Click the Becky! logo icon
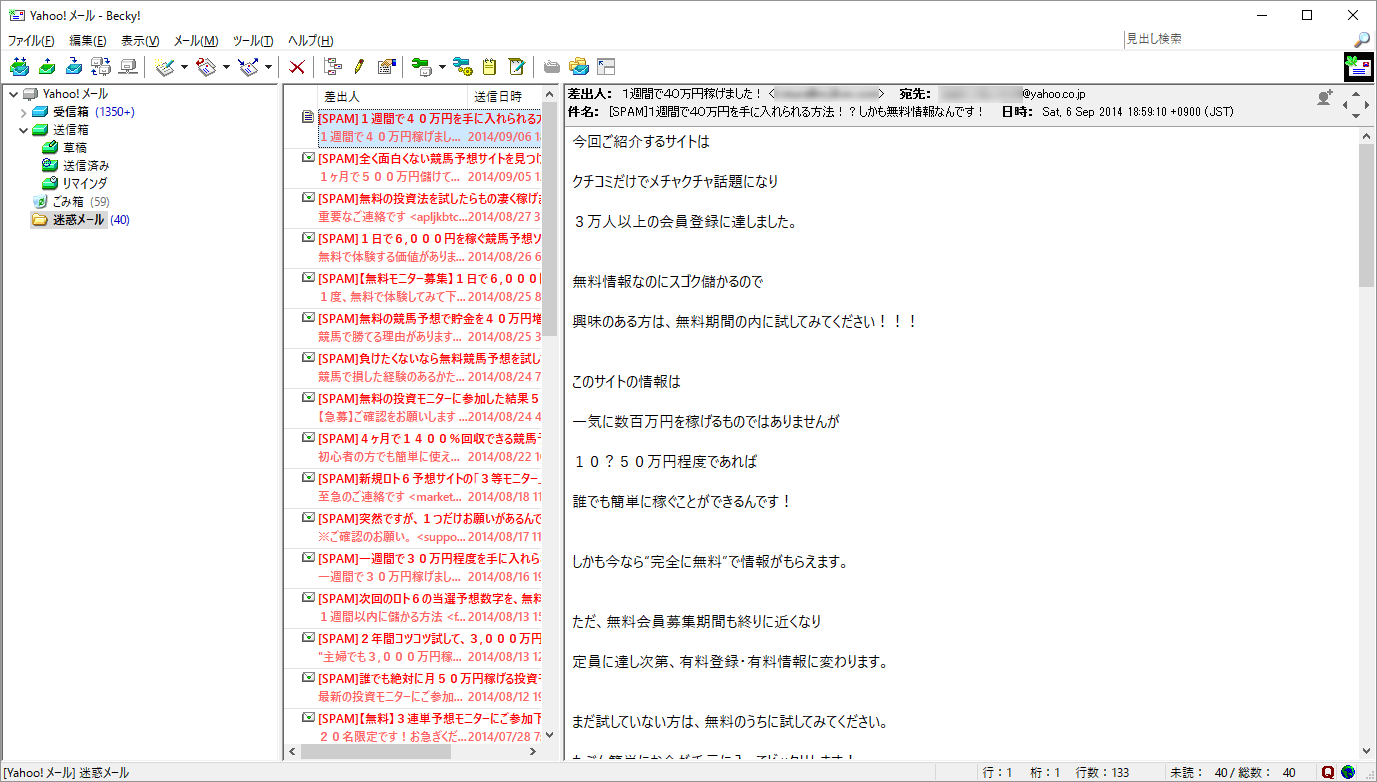This screenshot has width=1377, height=782. click(1358, 66)
